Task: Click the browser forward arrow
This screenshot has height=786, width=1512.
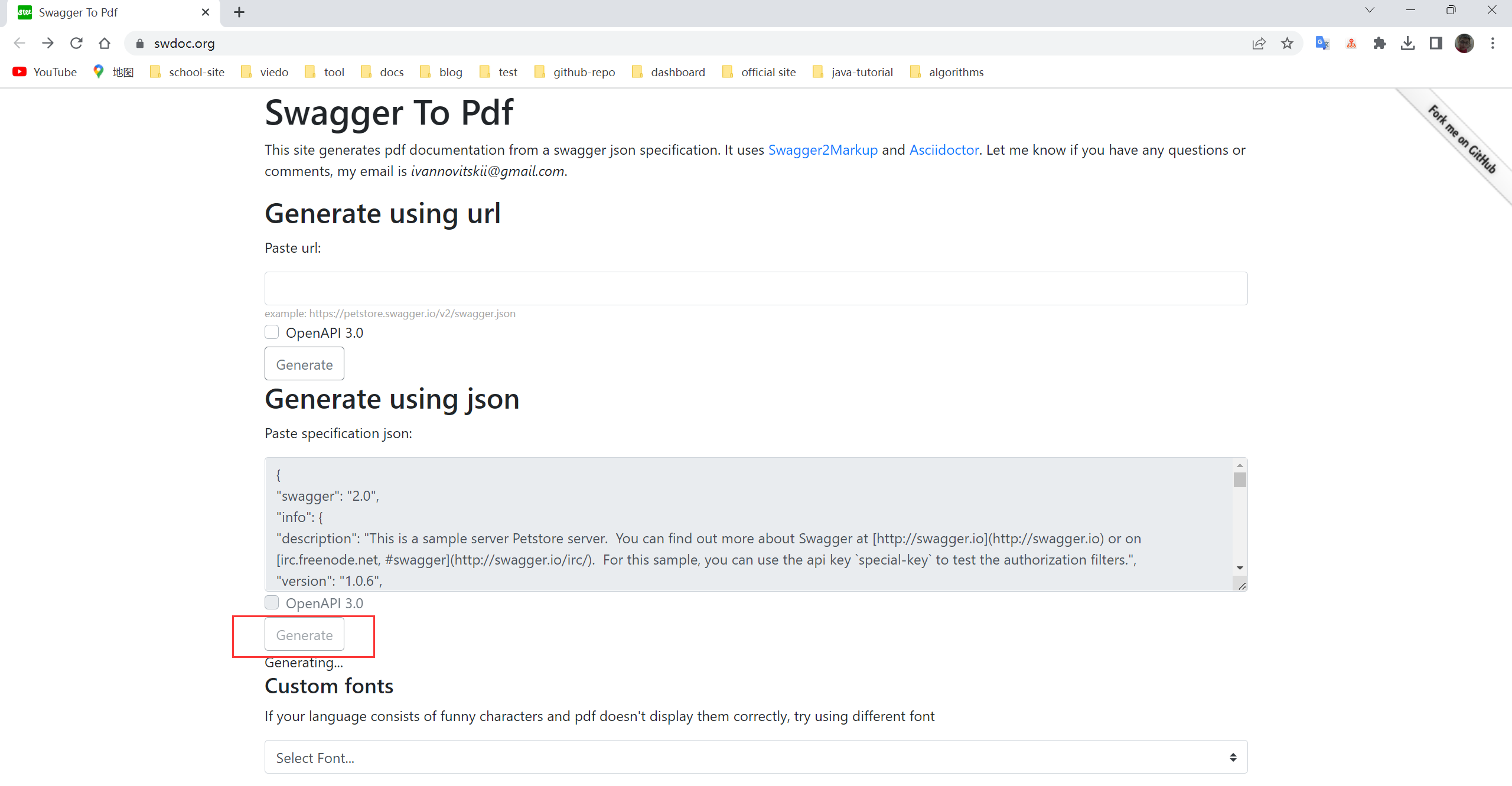Action: [48, 43]
